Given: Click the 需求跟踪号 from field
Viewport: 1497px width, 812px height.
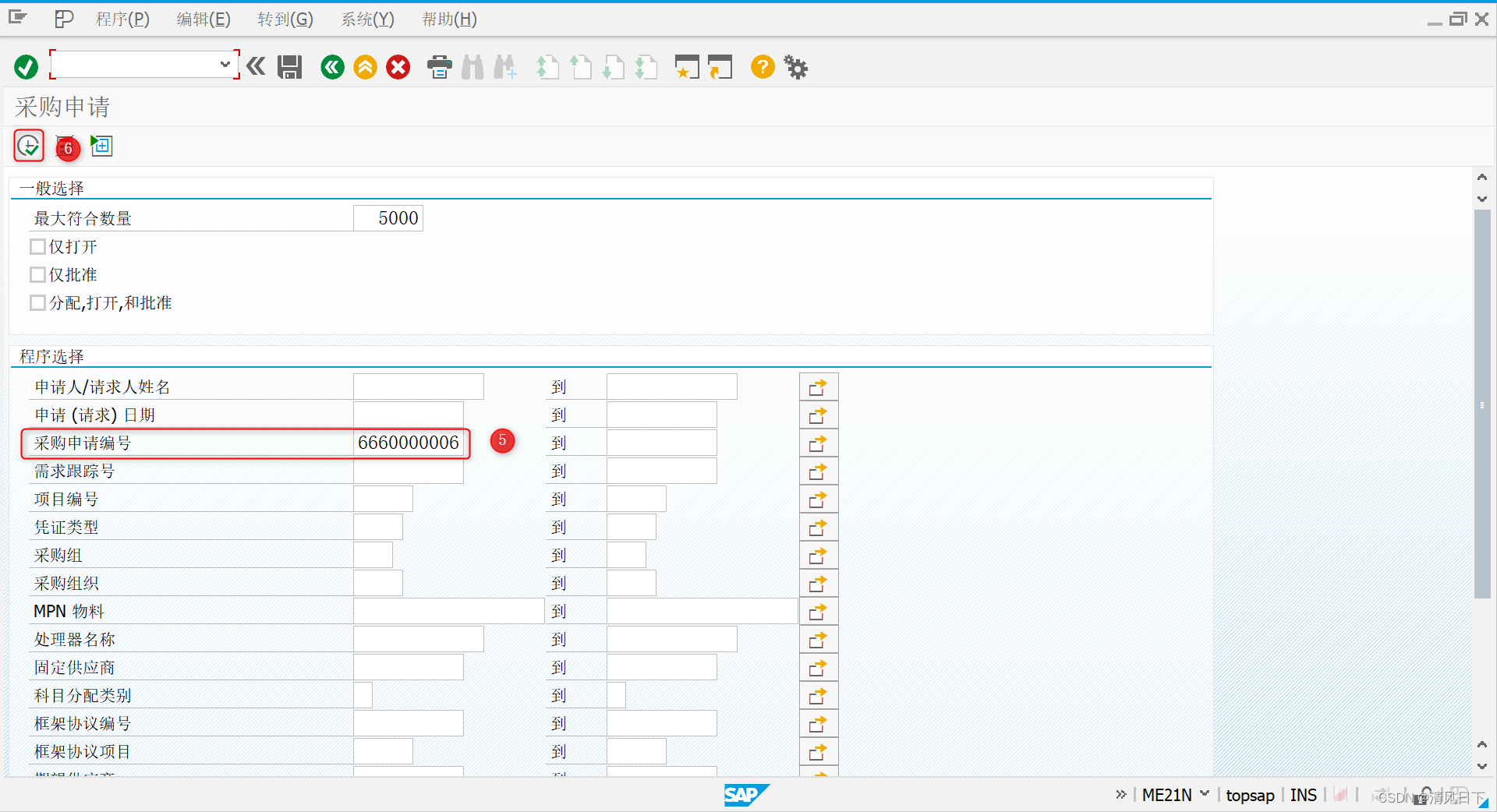Looking at the screenshot, I should point(409,471).
